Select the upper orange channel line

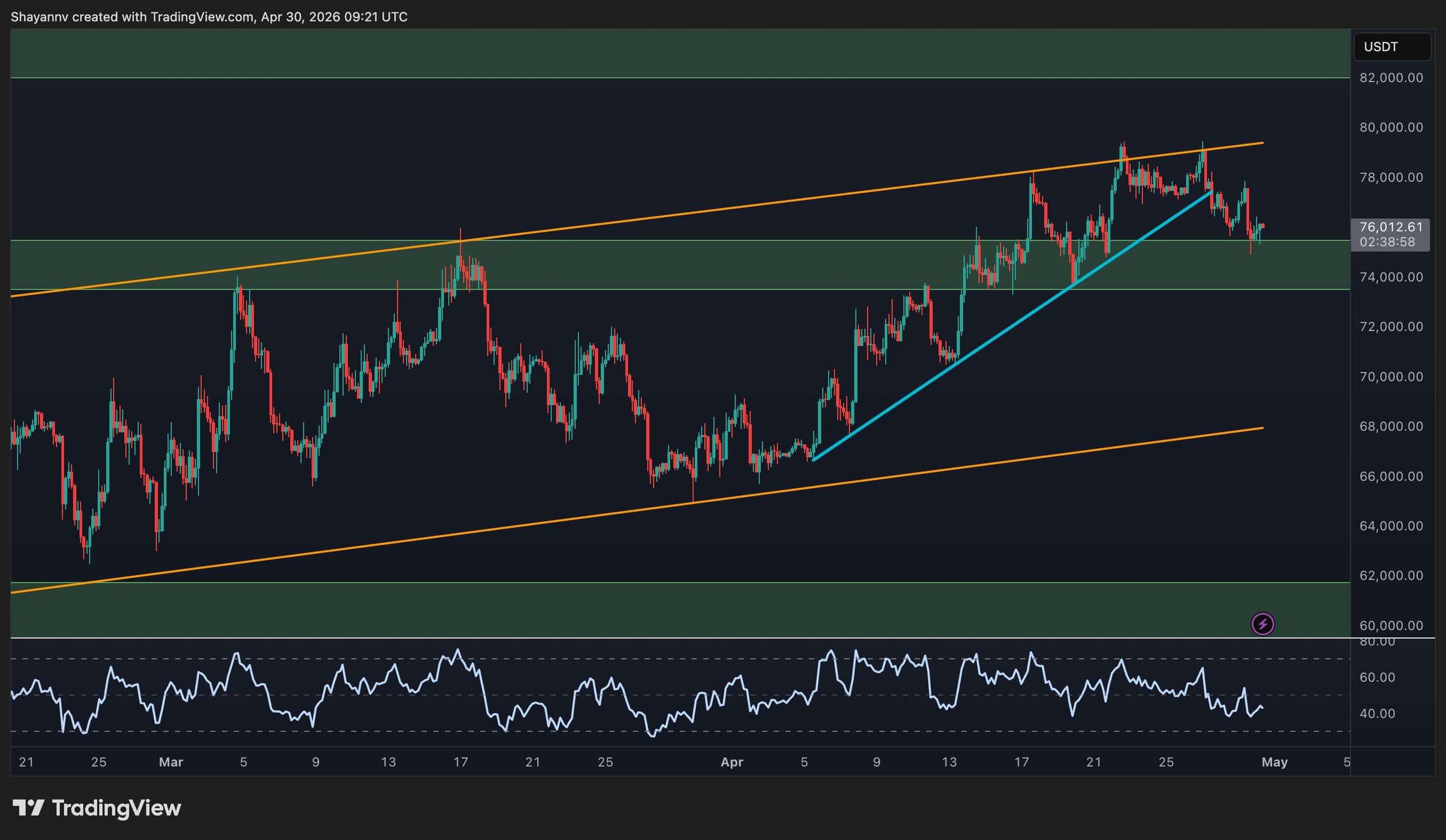689,213
